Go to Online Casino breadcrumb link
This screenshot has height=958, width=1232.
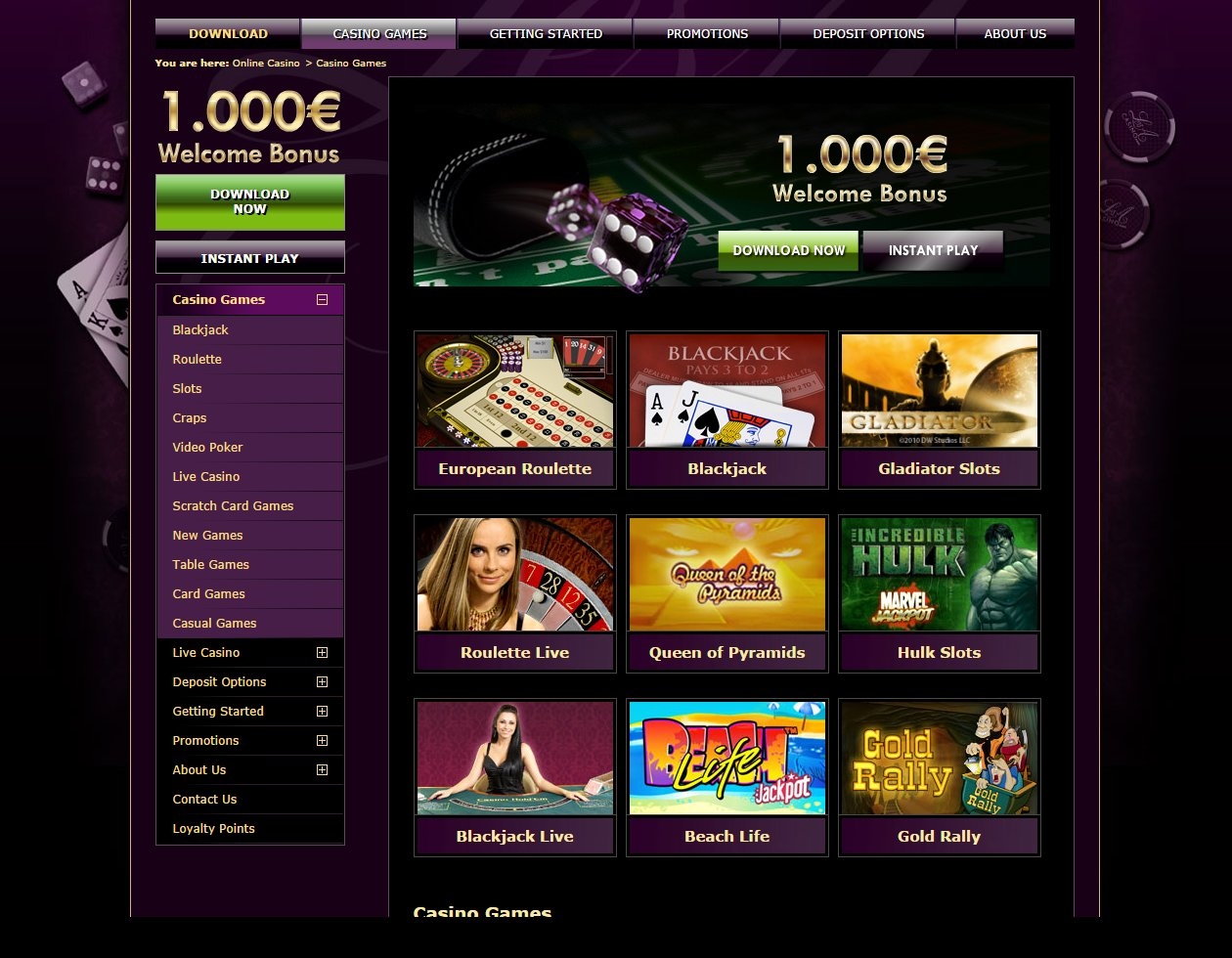[x=266, y=63]
